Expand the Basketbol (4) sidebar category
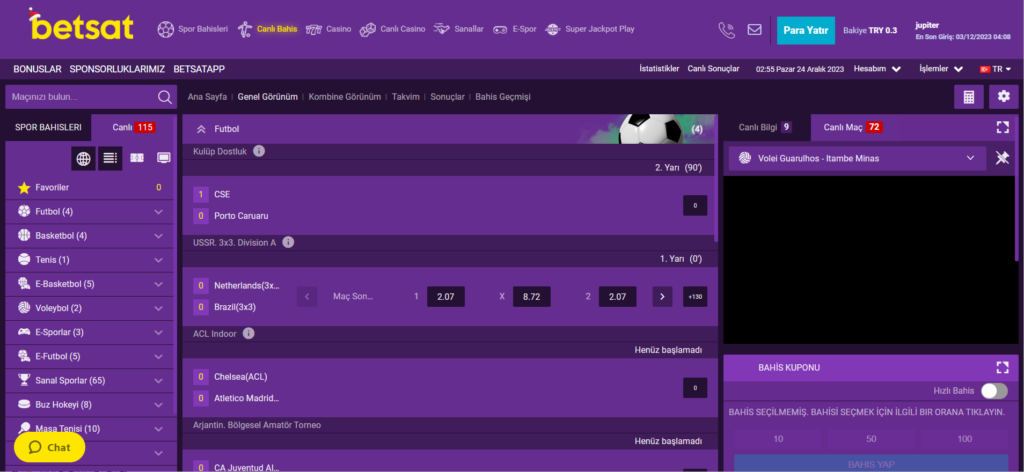This screenshot has height=472, width=1024. point(89,236)
